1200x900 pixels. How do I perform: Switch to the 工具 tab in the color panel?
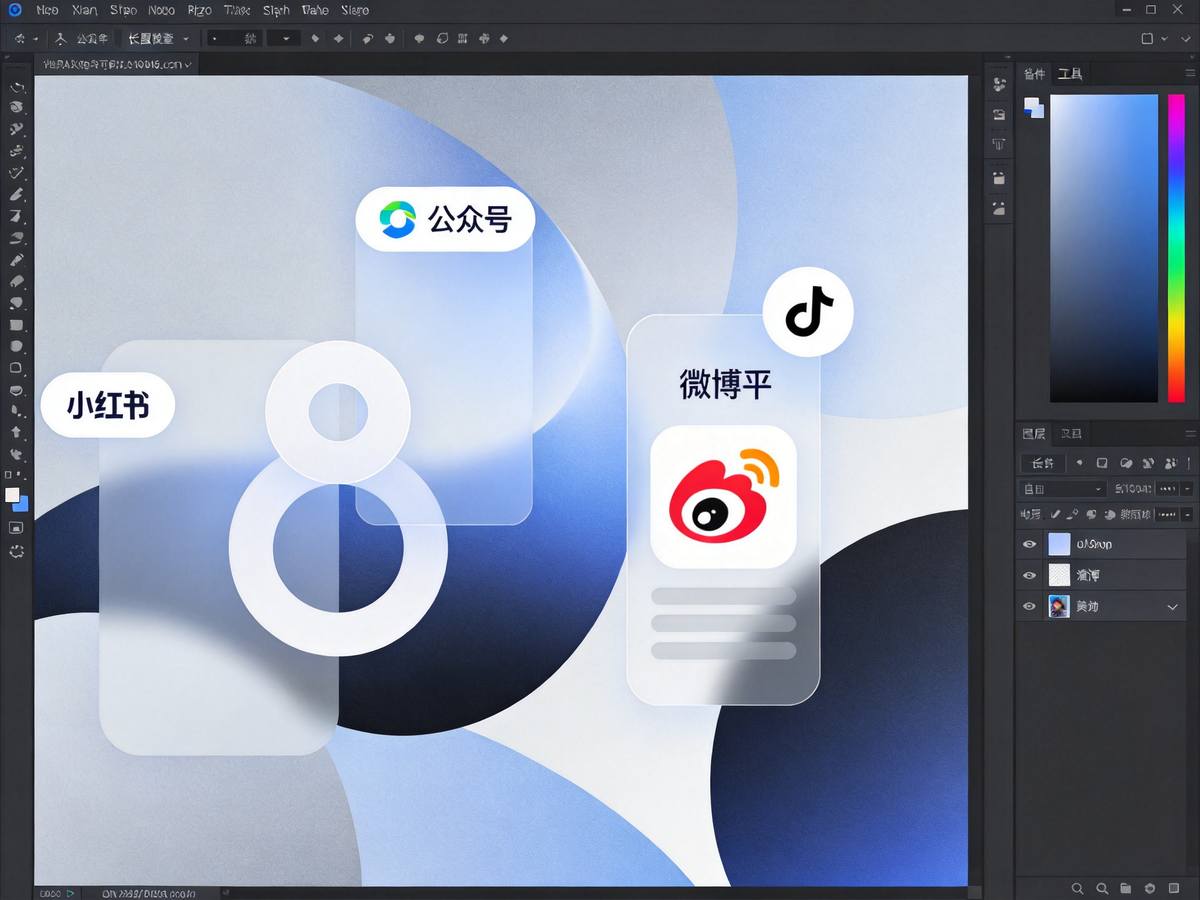pyautogui.click(x=1070, y=74)
